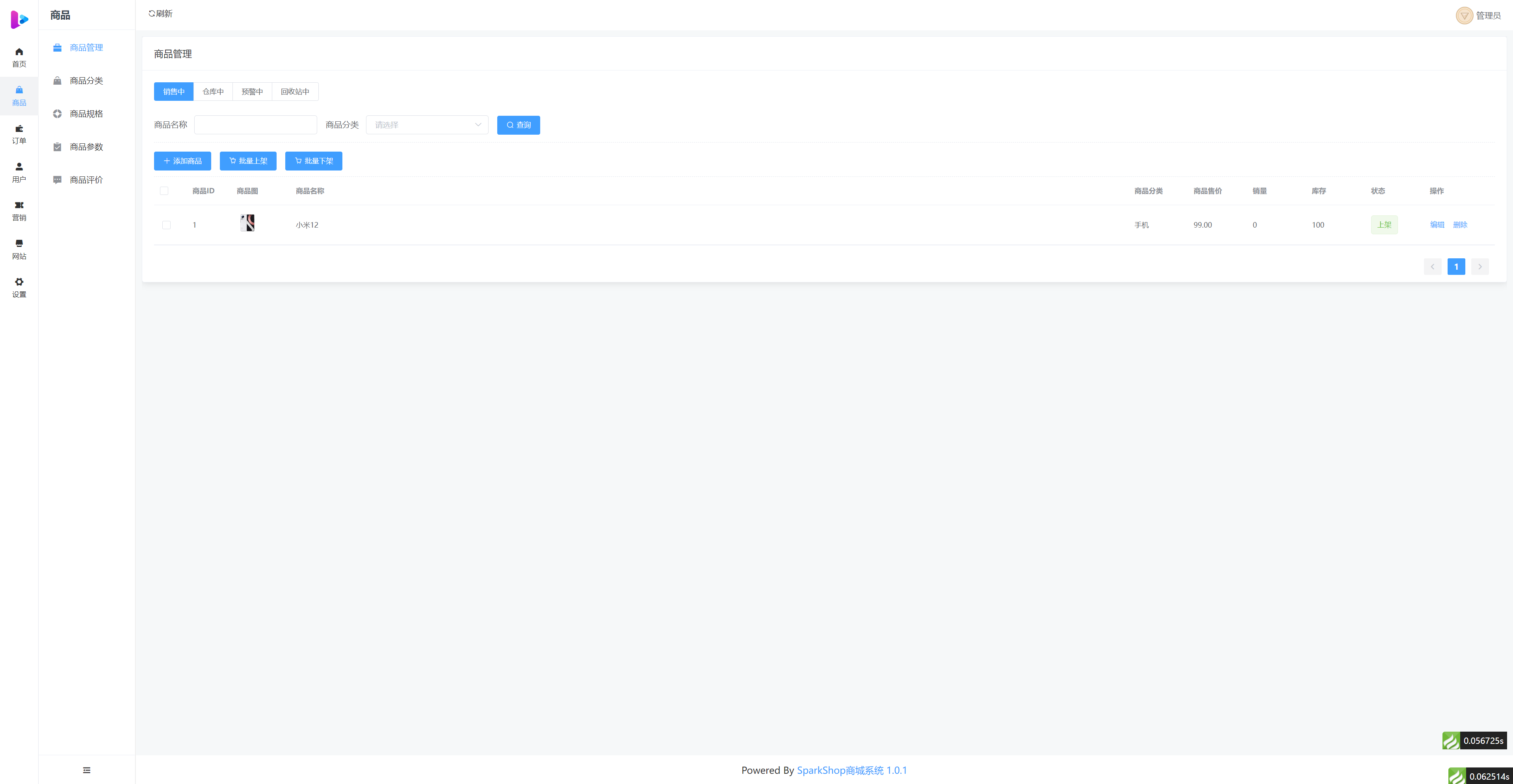The width and height of the screenshot is (1513, 784).
Task: Open the 设置 settings gear icon
Action: point(19,282)
